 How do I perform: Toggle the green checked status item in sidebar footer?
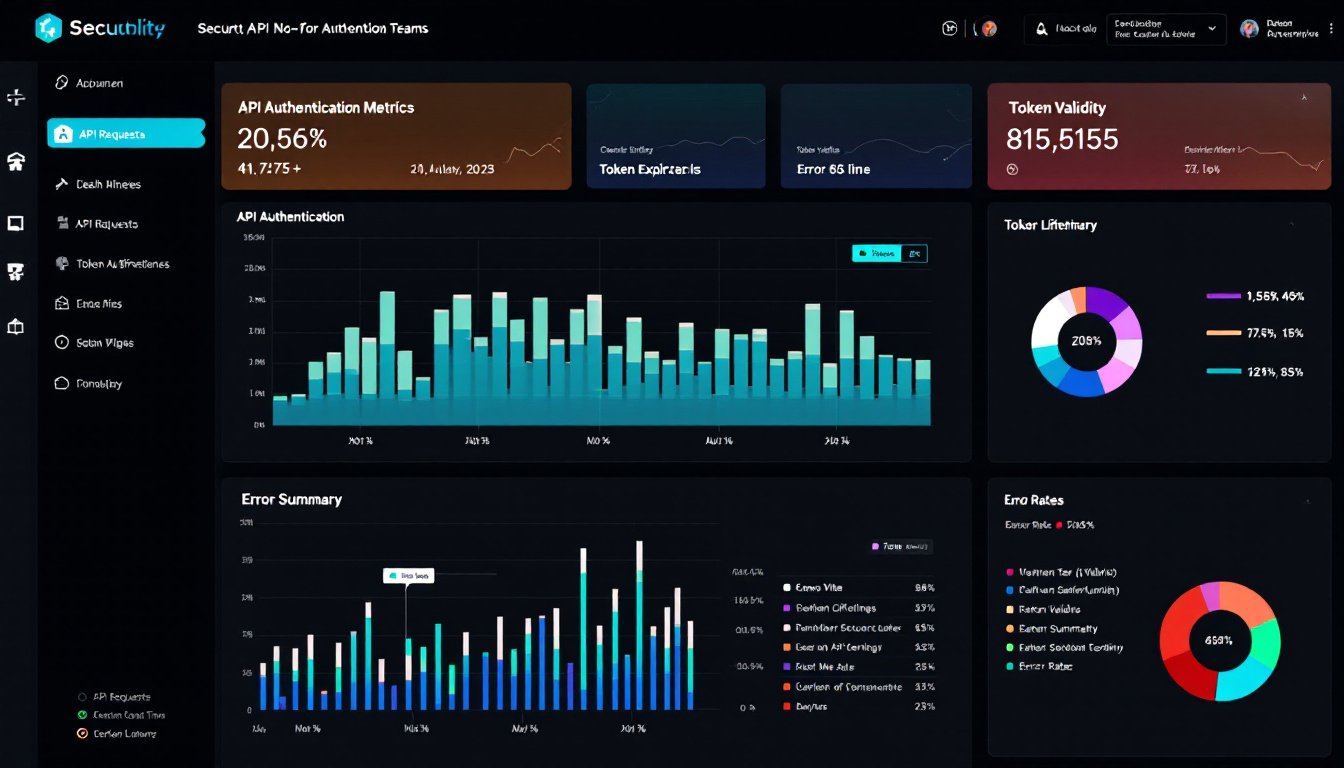(83, 715)
